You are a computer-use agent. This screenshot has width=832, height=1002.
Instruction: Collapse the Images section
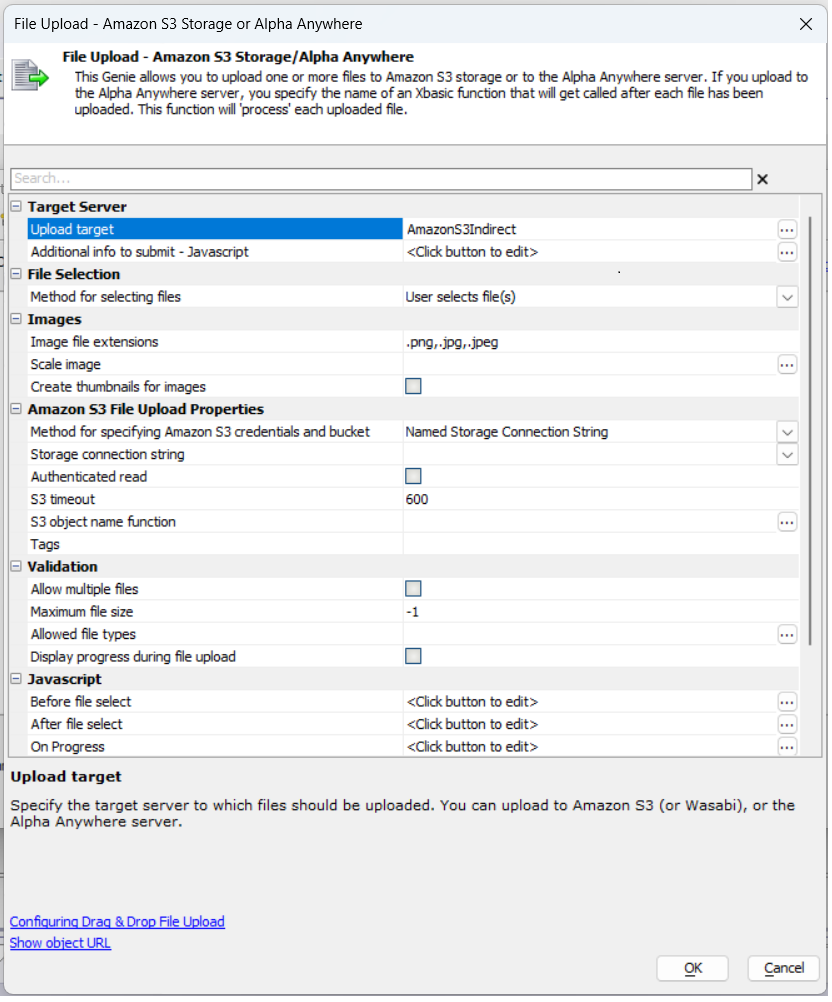[x=17, y=321]
